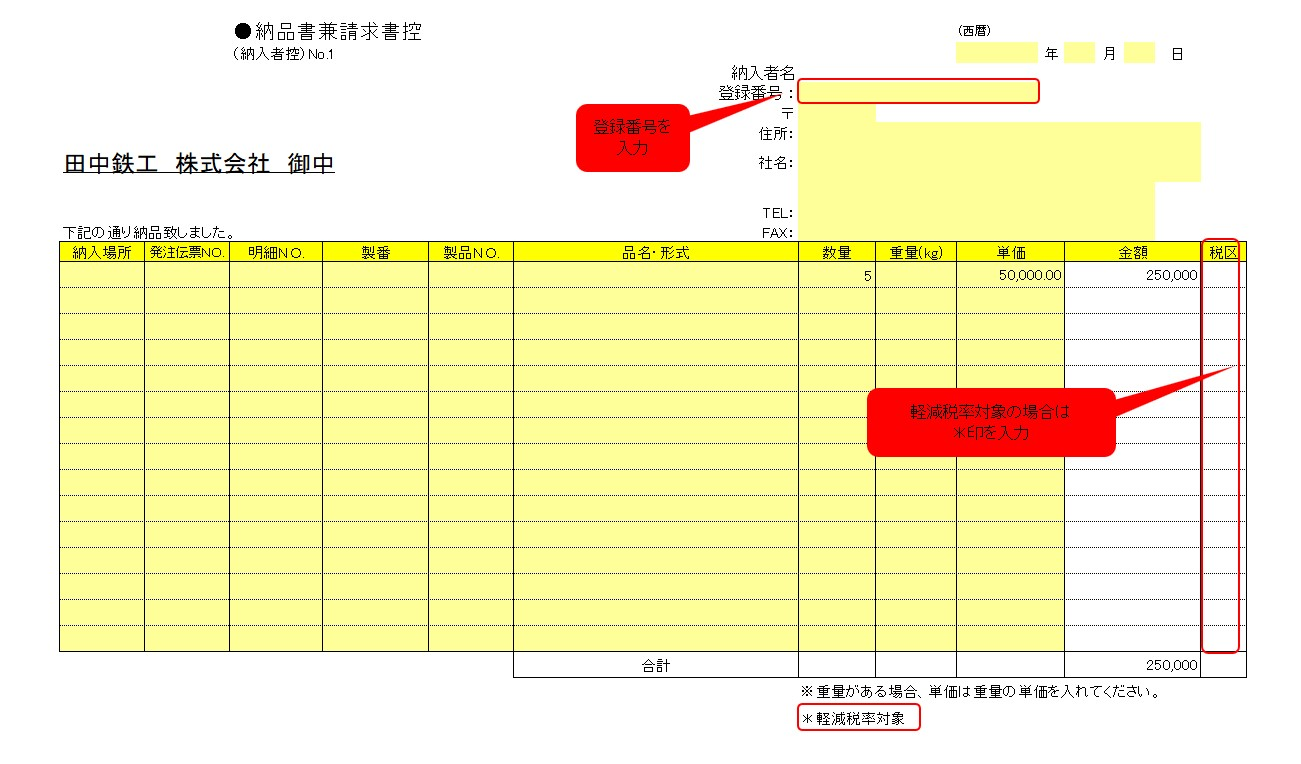Click the 住所 address field
The width and height of the screenshot is (1301, 764).
coord(998,133)
